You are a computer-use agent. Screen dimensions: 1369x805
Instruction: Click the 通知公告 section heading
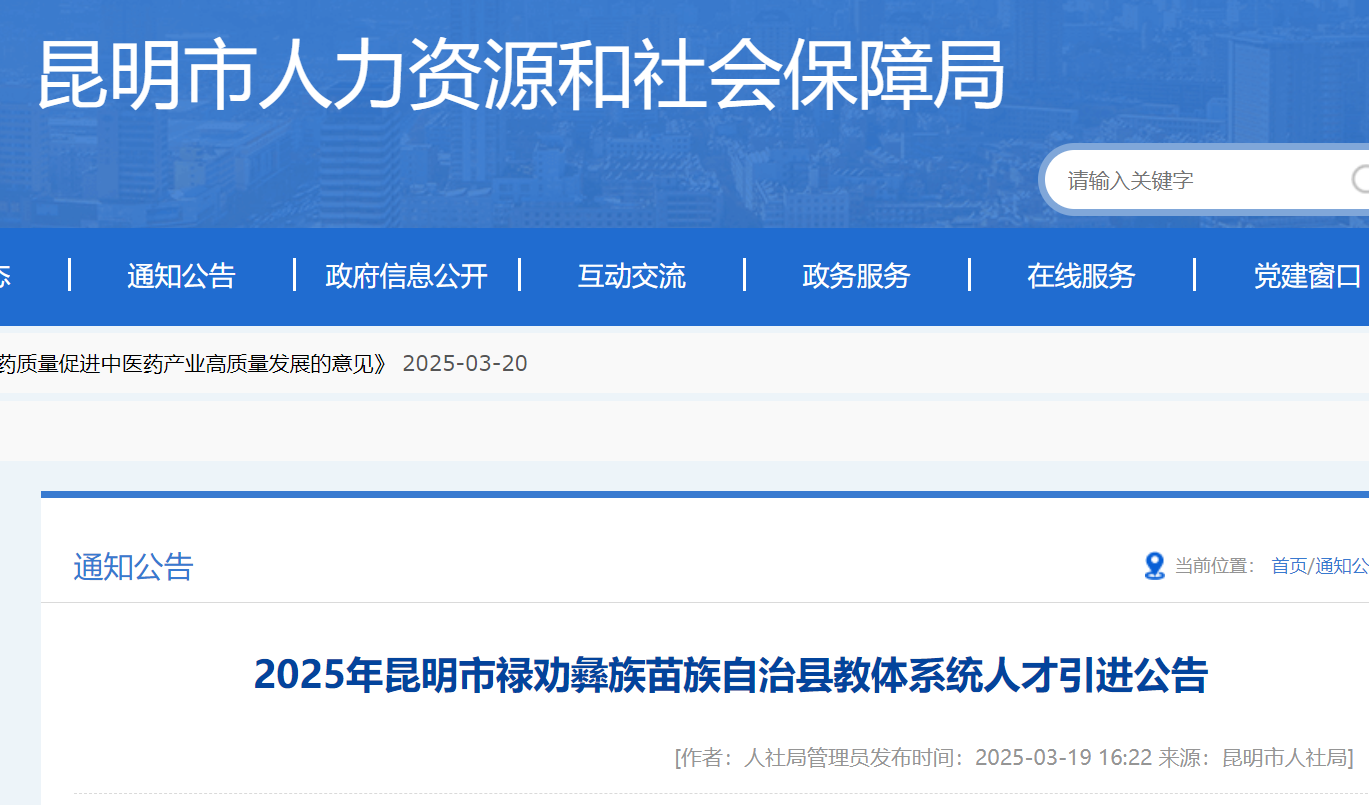(x=133, y=567)
